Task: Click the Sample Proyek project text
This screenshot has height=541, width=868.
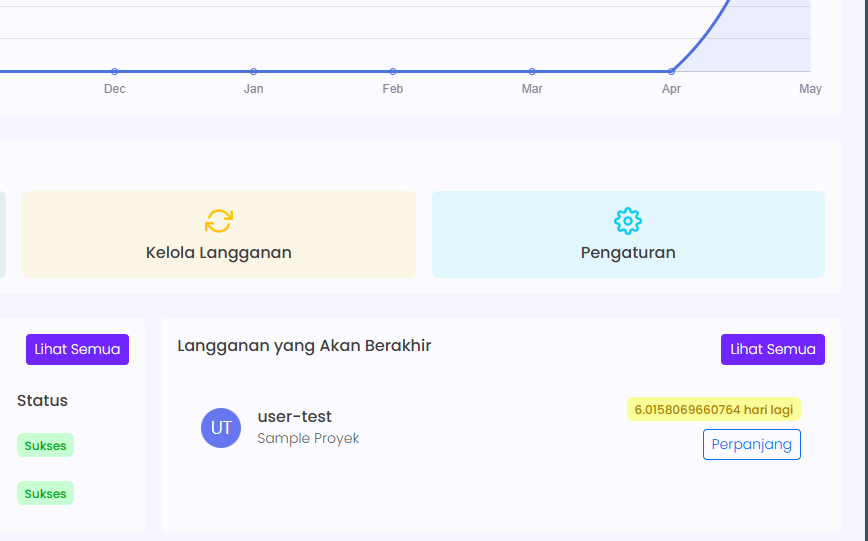Action: 308,438
